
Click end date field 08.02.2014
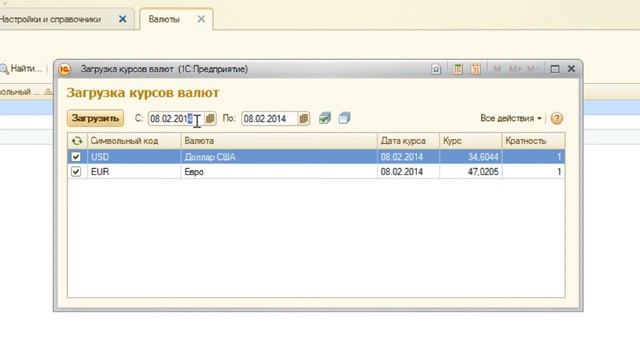click(269, 119)
